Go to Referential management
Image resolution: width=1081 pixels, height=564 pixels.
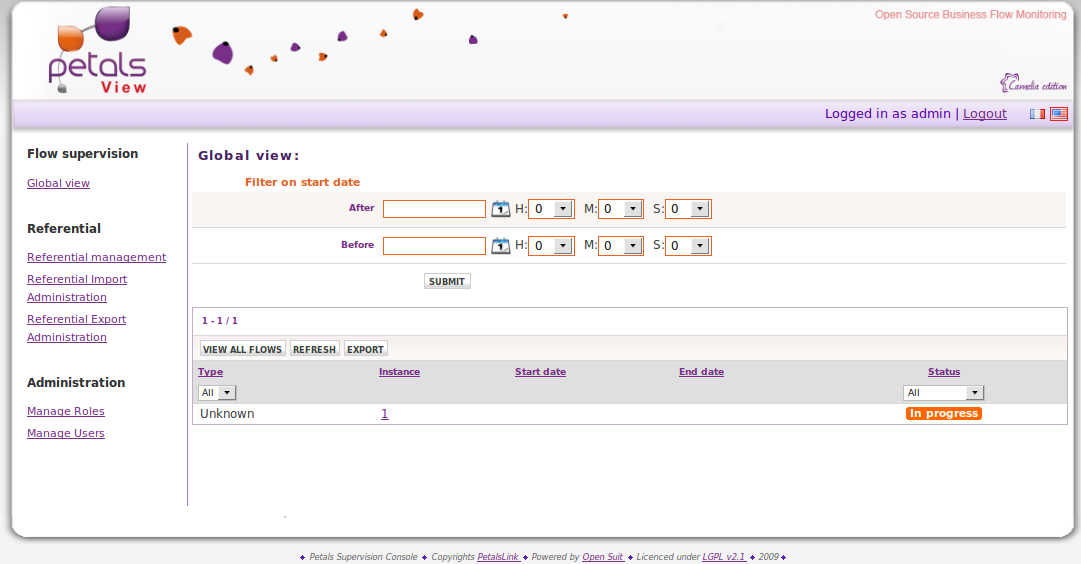coord(96,258)
